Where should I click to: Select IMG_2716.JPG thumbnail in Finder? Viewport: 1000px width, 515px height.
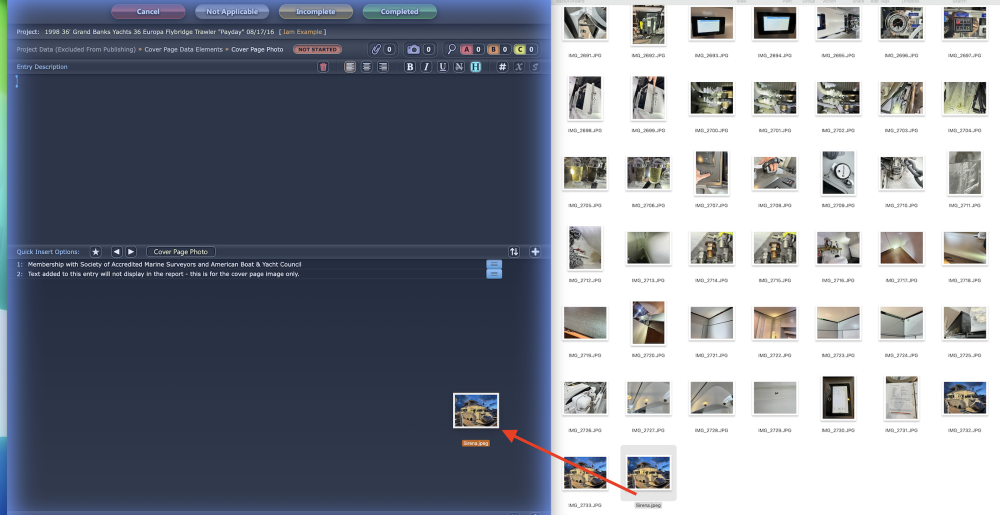click(838, 248)
